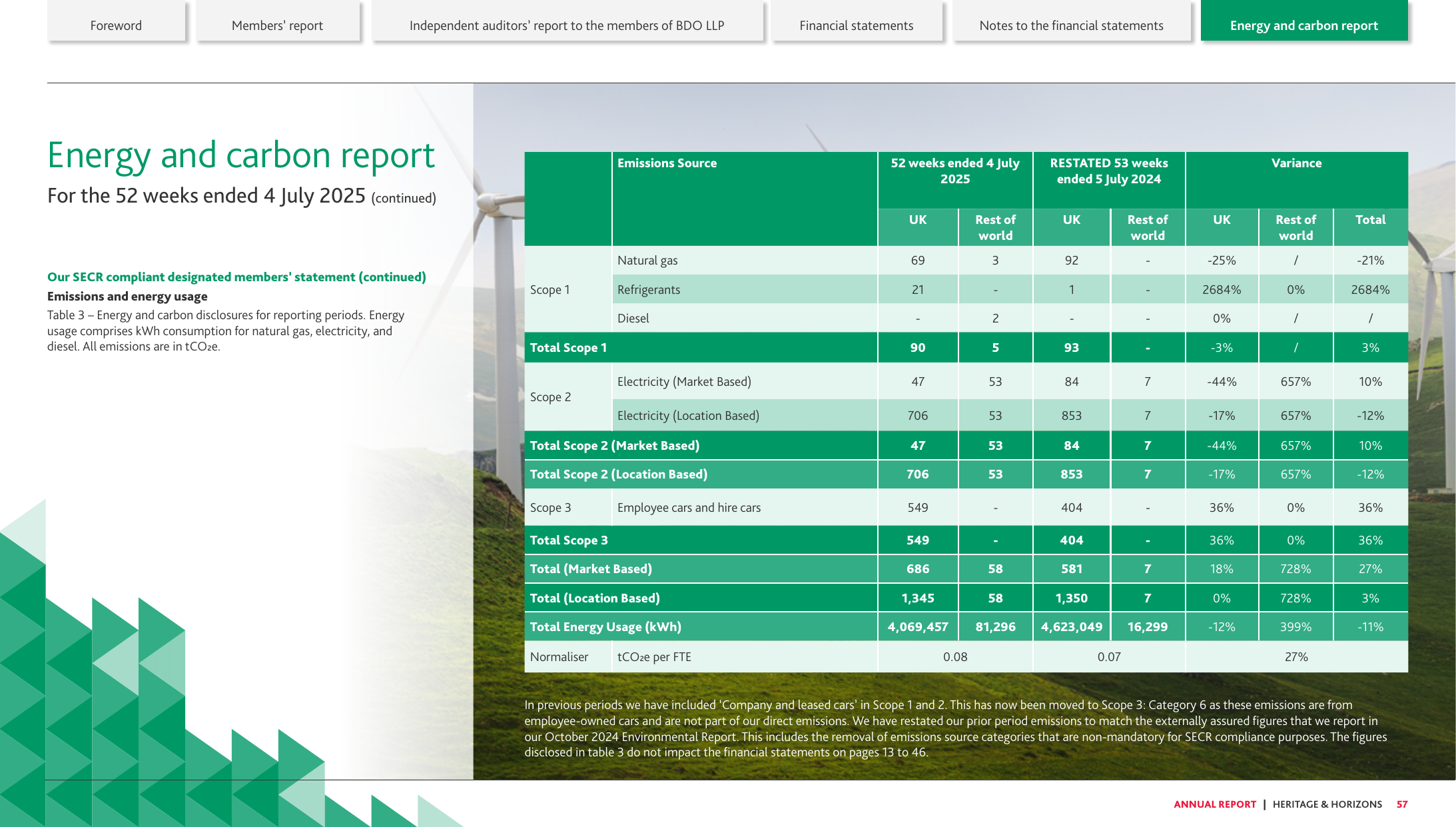Image resolution: width=1456 pixels, height=827 pixels.
Task: Click the 81,296 kWh value
Action: point(995,626)
